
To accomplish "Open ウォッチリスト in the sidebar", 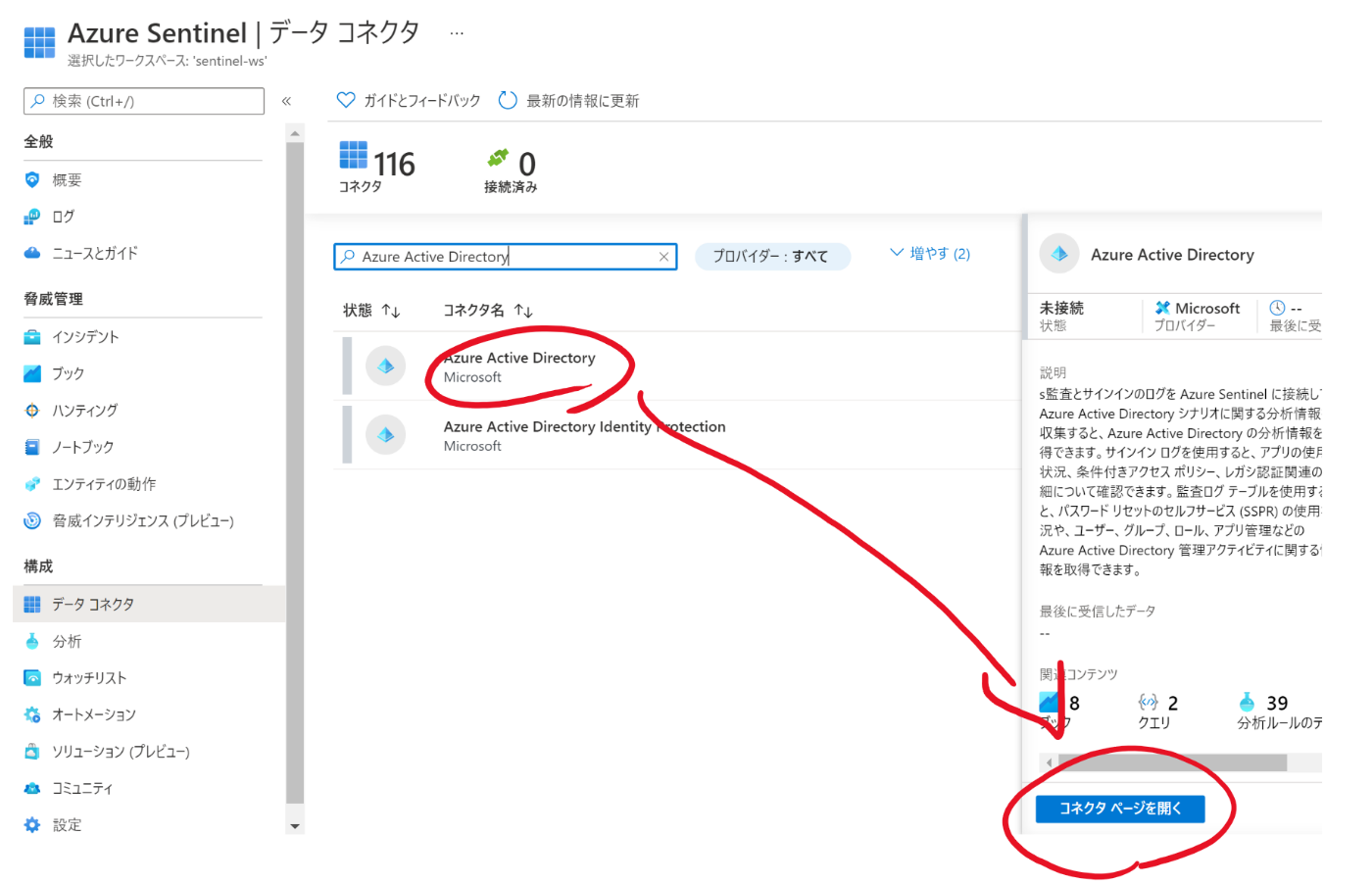I will click(x=89, y=677).
